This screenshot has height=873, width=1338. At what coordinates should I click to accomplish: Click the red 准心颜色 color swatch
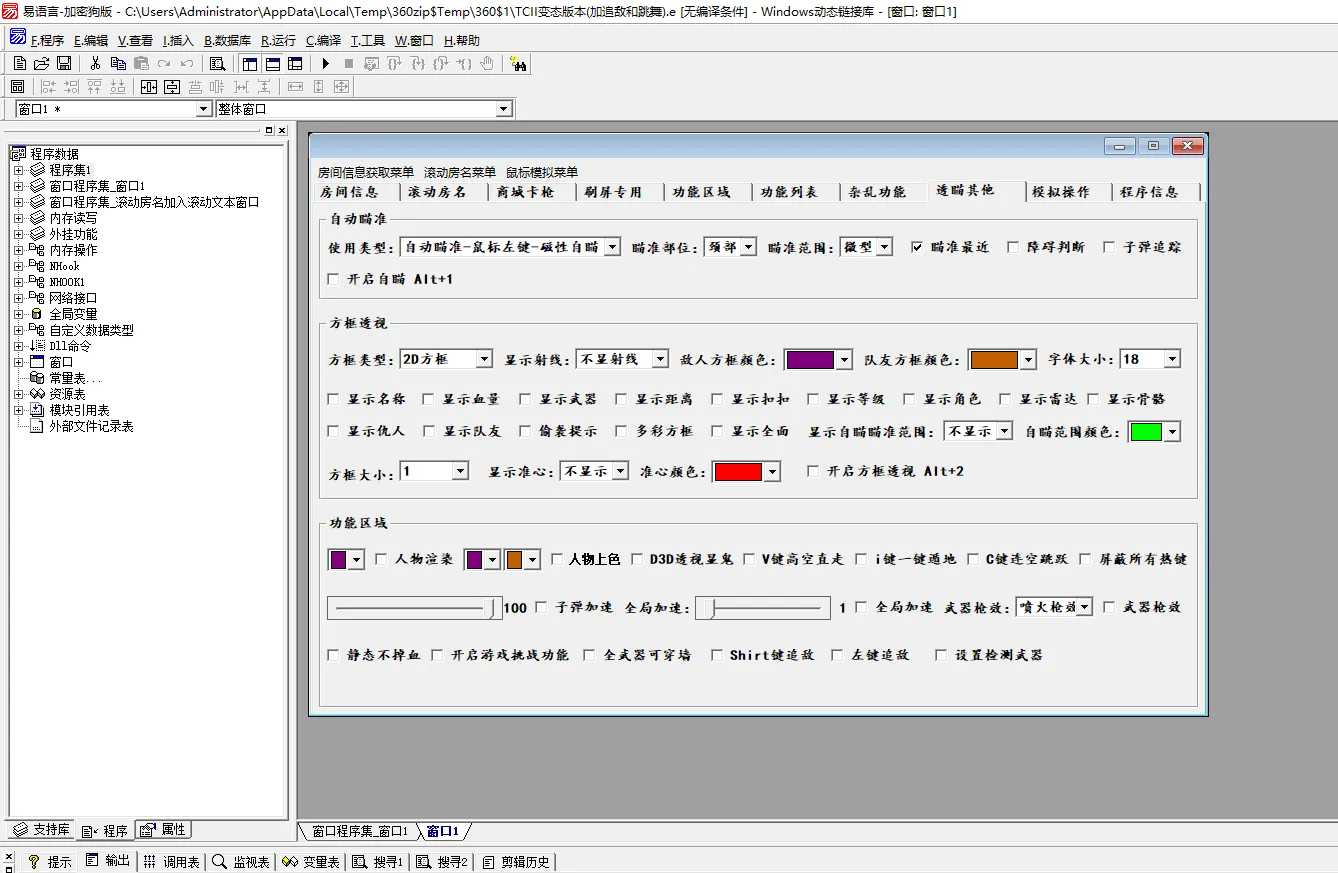(737, 472)
